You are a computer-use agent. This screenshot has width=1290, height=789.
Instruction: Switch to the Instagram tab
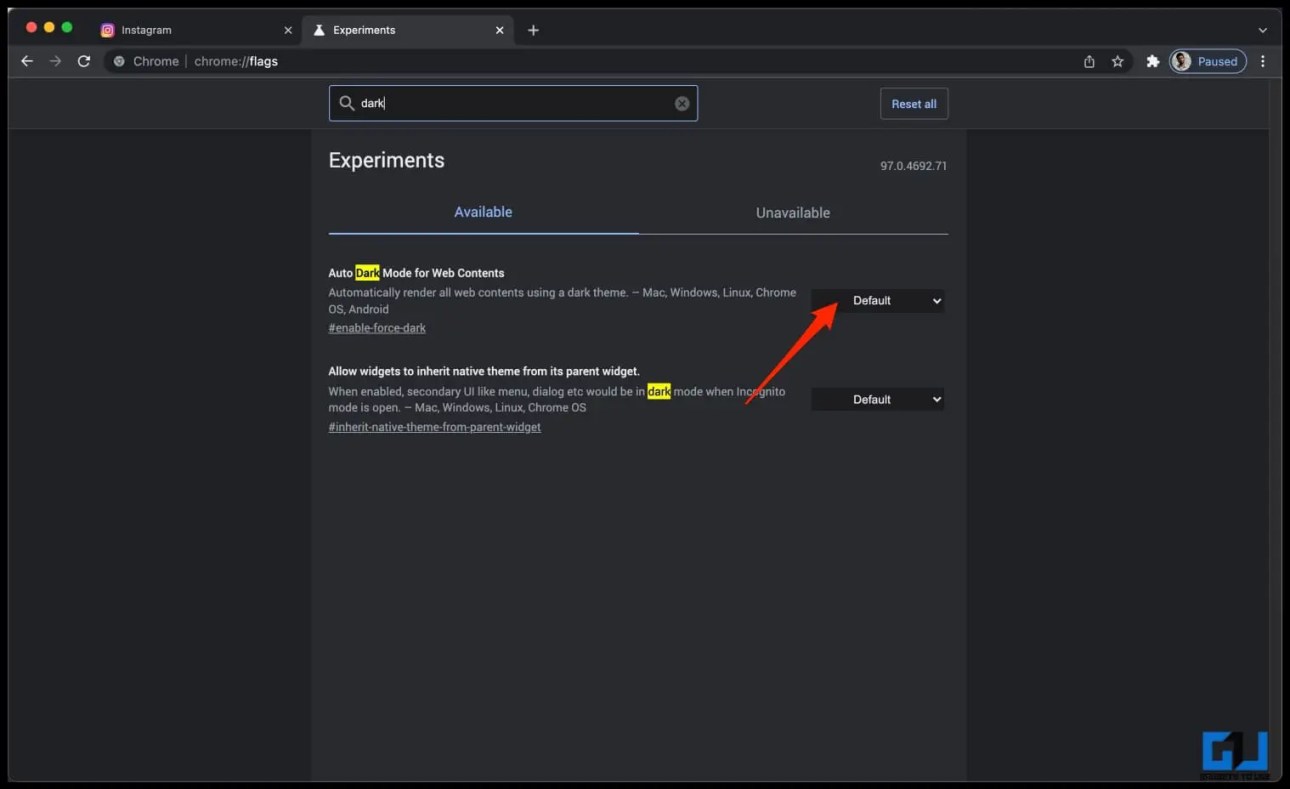[x=196, y=30]
